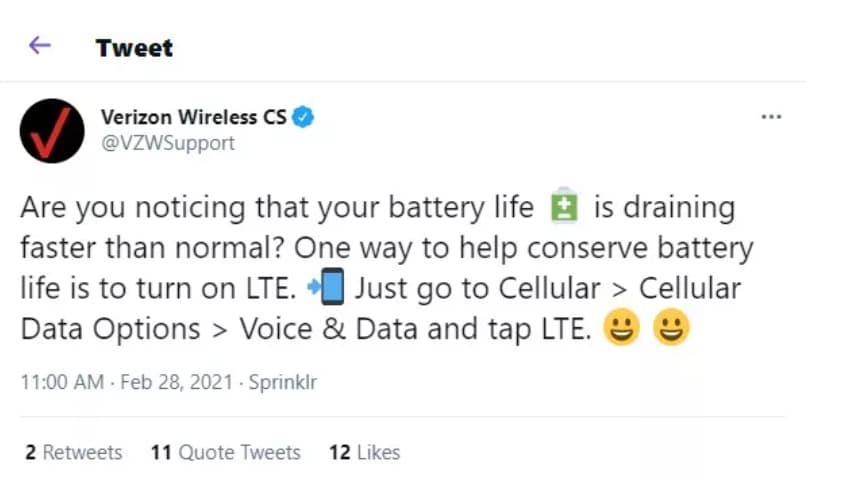Screen dimensions: 847x490
Task: Click the first smiley face emoji
Action: tap(621, 328)
